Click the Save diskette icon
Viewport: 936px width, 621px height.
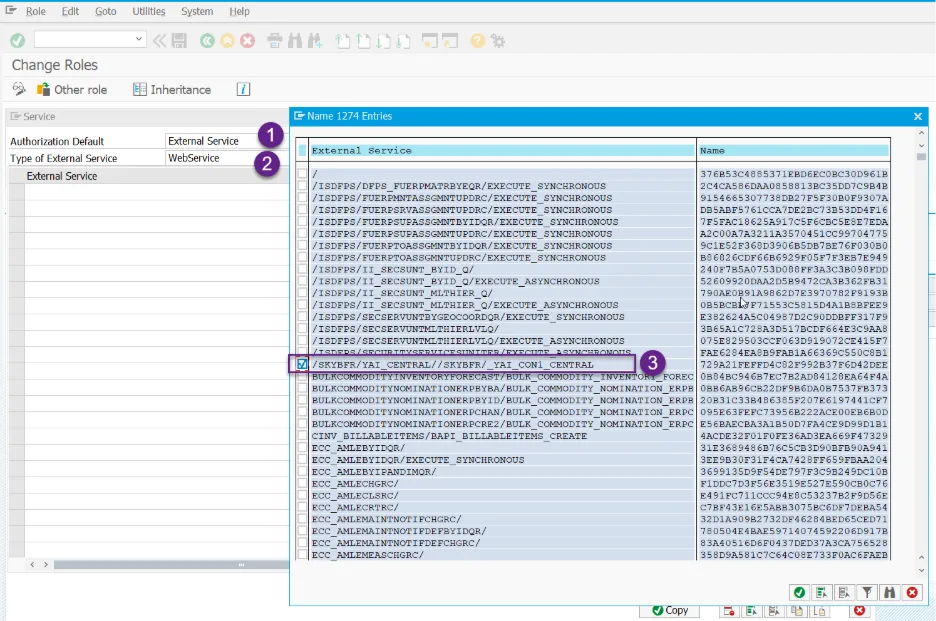[x=179, y=41]
